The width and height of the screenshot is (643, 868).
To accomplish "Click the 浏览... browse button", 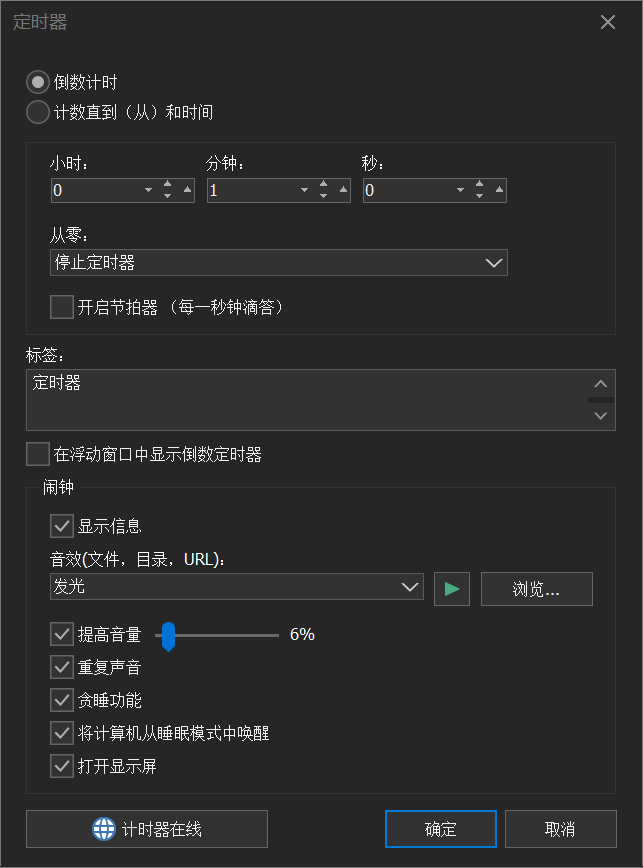I will point(537,589).
